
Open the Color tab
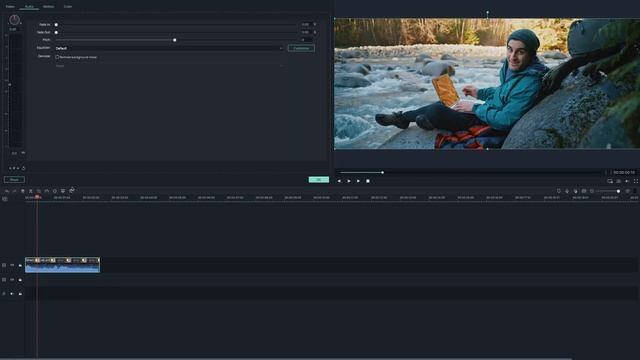[68, 7]
